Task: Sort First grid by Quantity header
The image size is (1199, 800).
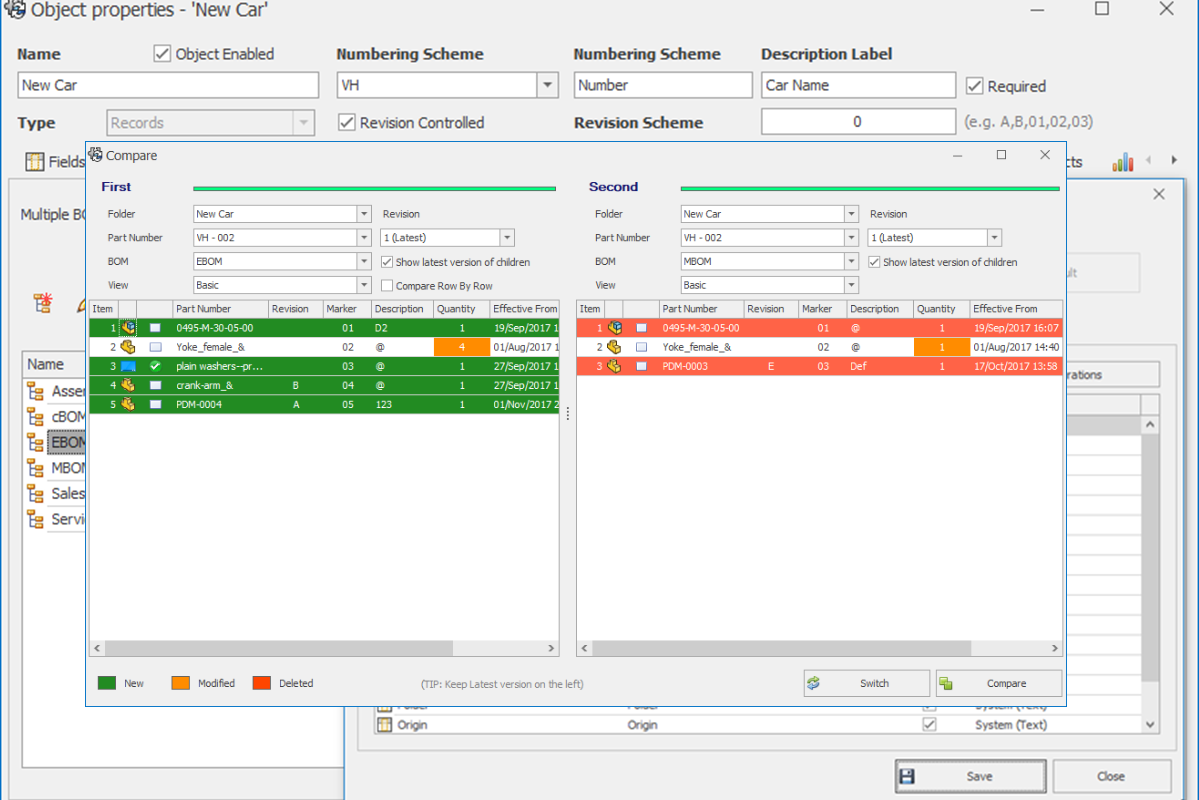Action: point(461,309)
